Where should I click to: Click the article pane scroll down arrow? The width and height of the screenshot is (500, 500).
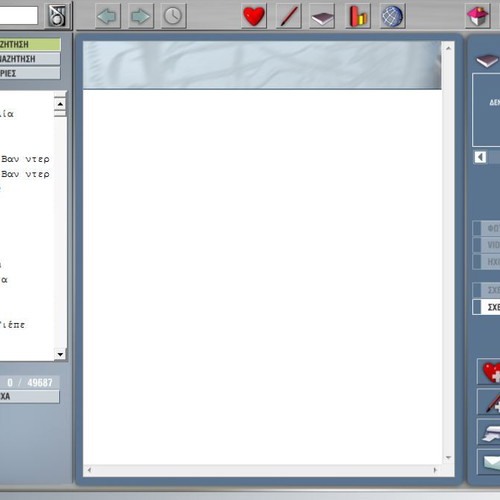pos(448,457)
